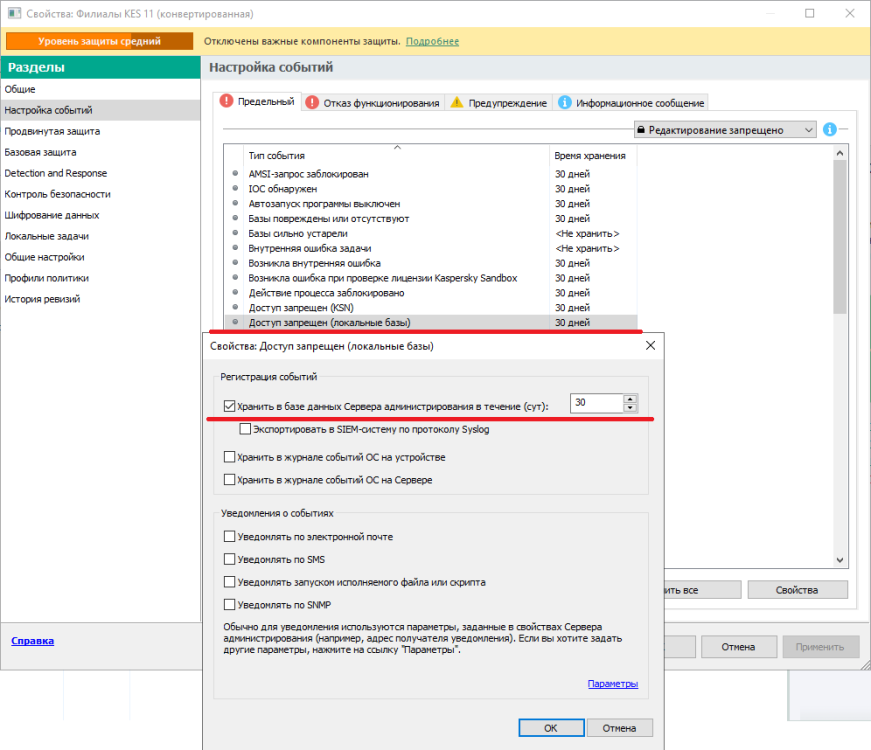Screen dimensions: 871x750
Task: Open the Detection and Response section
Action: [x=100, y=173]
